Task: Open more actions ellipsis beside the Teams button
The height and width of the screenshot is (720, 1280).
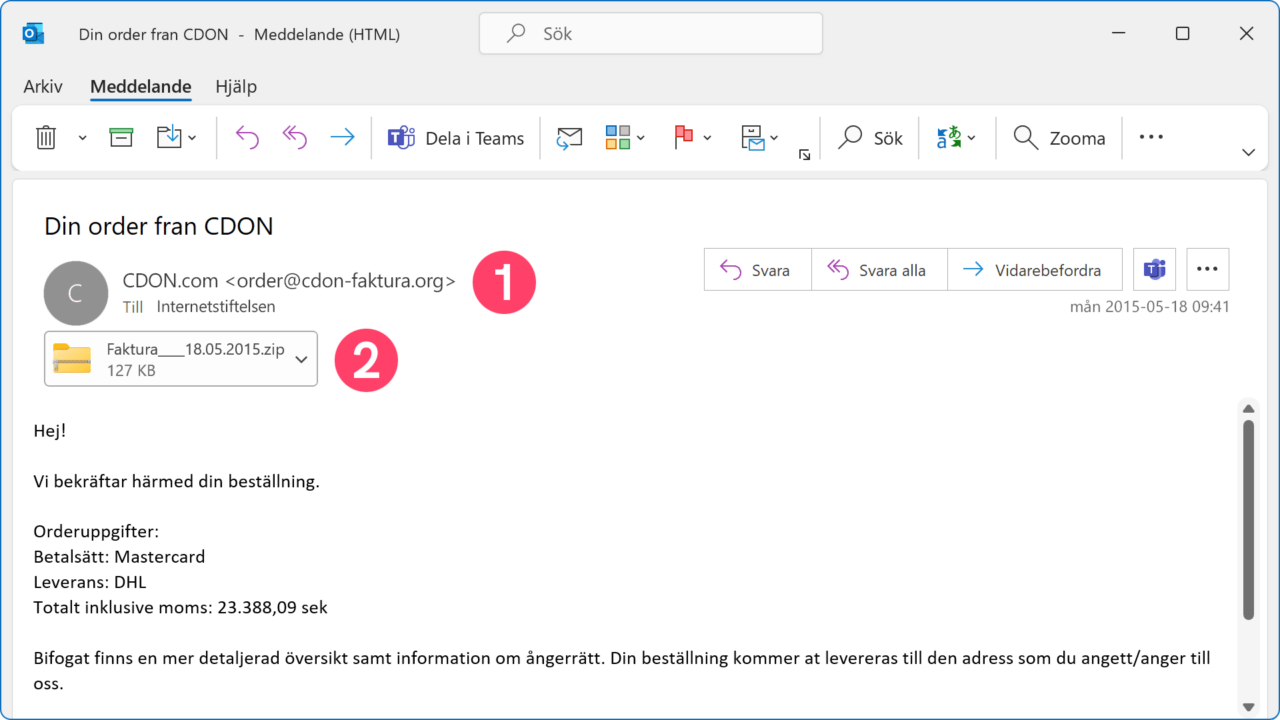Action: 1208,270
